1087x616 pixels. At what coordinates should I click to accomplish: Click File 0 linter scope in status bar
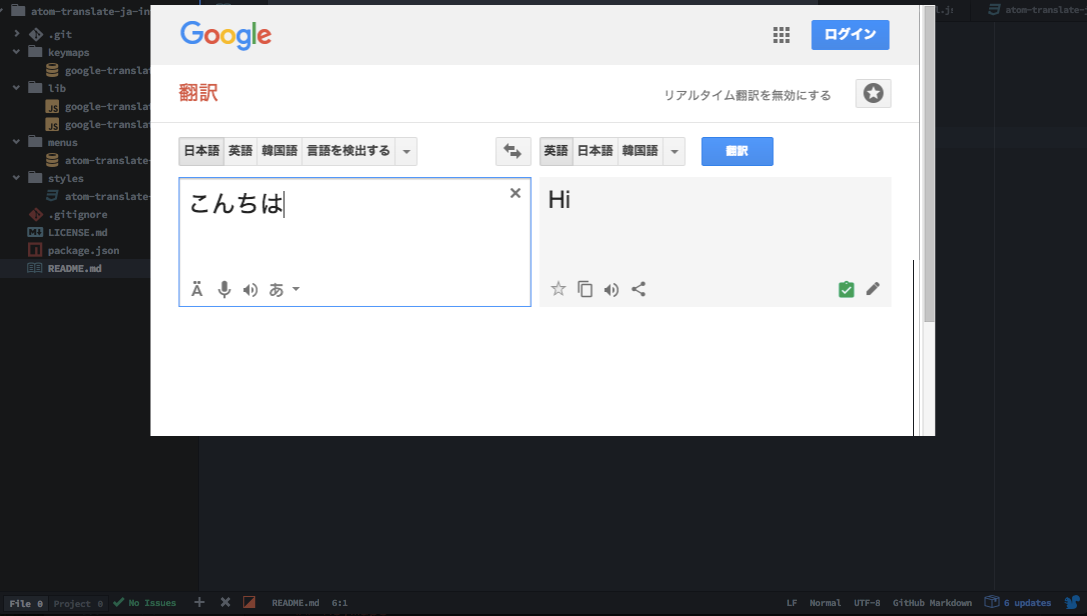point(26,604)
